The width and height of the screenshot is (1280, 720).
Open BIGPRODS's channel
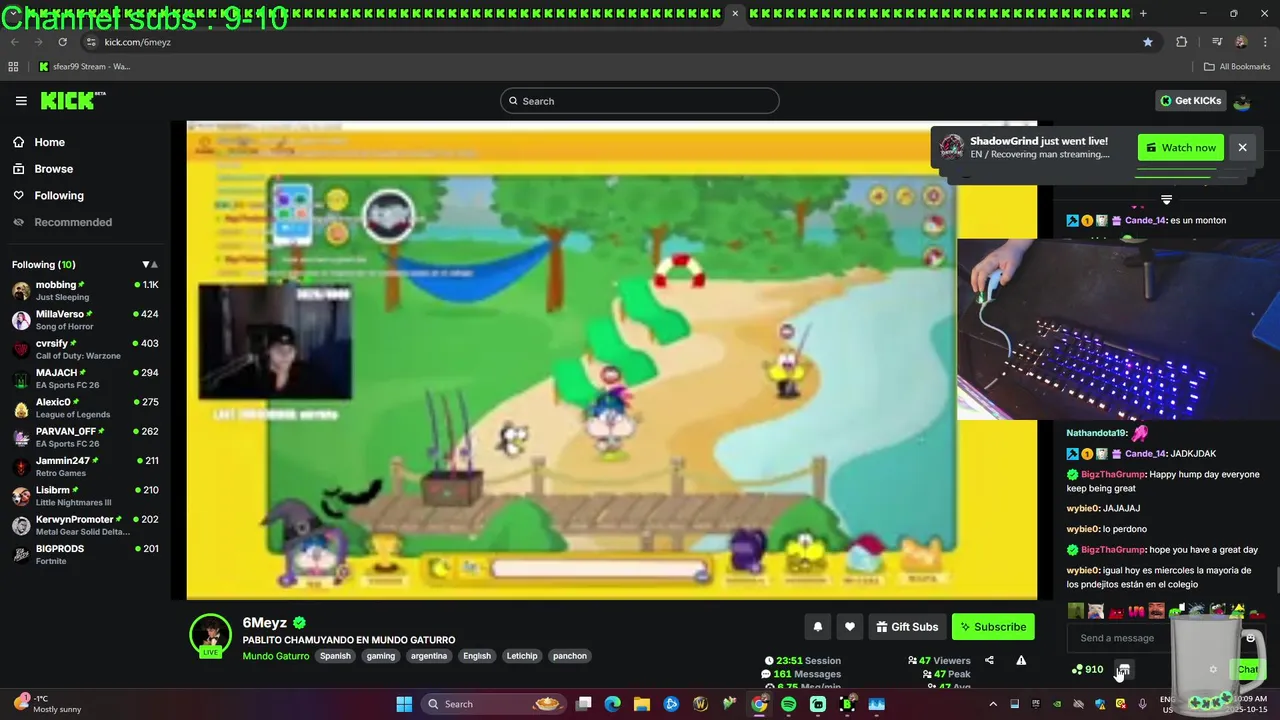click(x=85, y=555)
